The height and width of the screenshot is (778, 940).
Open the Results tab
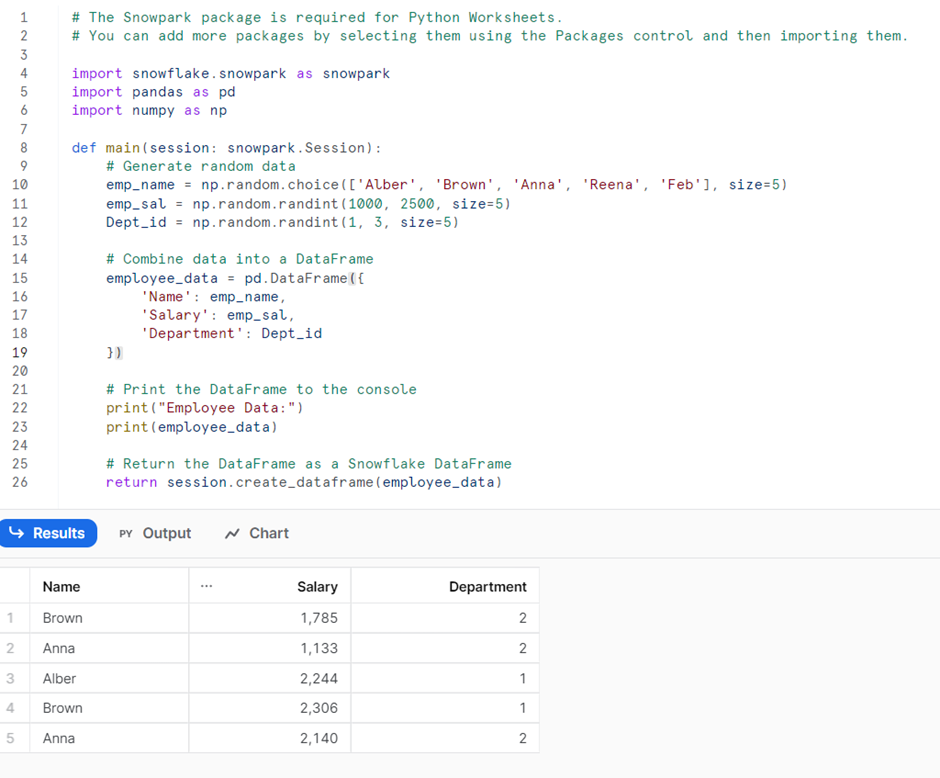click(x=48, y=533)
